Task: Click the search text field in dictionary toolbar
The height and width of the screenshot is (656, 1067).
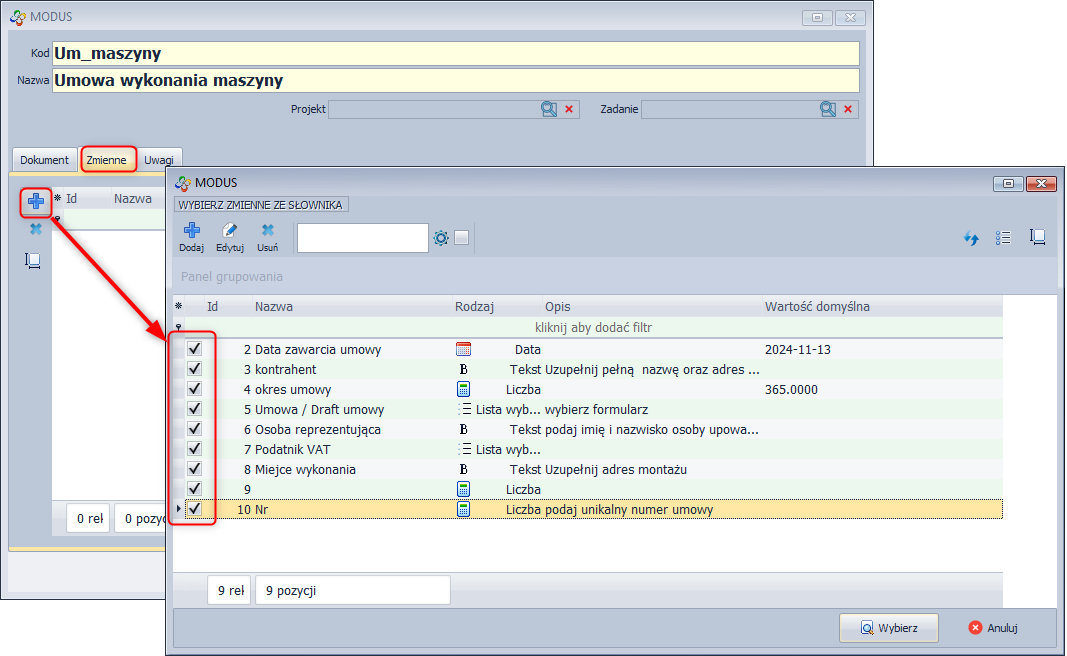Action: 362,238
